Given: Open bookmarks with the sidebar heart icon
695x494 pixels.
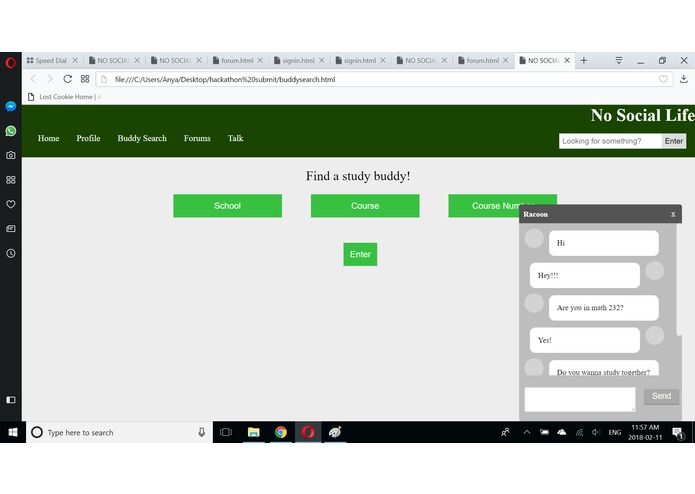Looking at the screenshot, I should point(11,204).
